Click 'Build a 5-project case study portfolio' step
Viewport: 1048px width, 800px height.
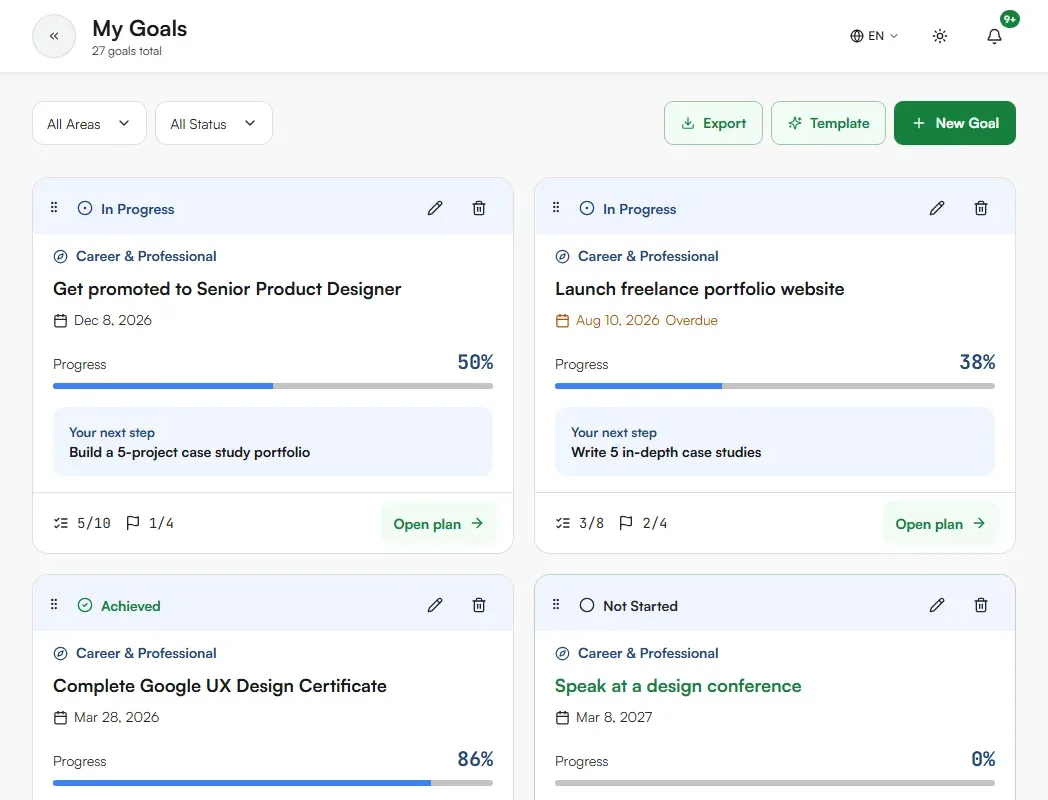click(x=190, y=452)
